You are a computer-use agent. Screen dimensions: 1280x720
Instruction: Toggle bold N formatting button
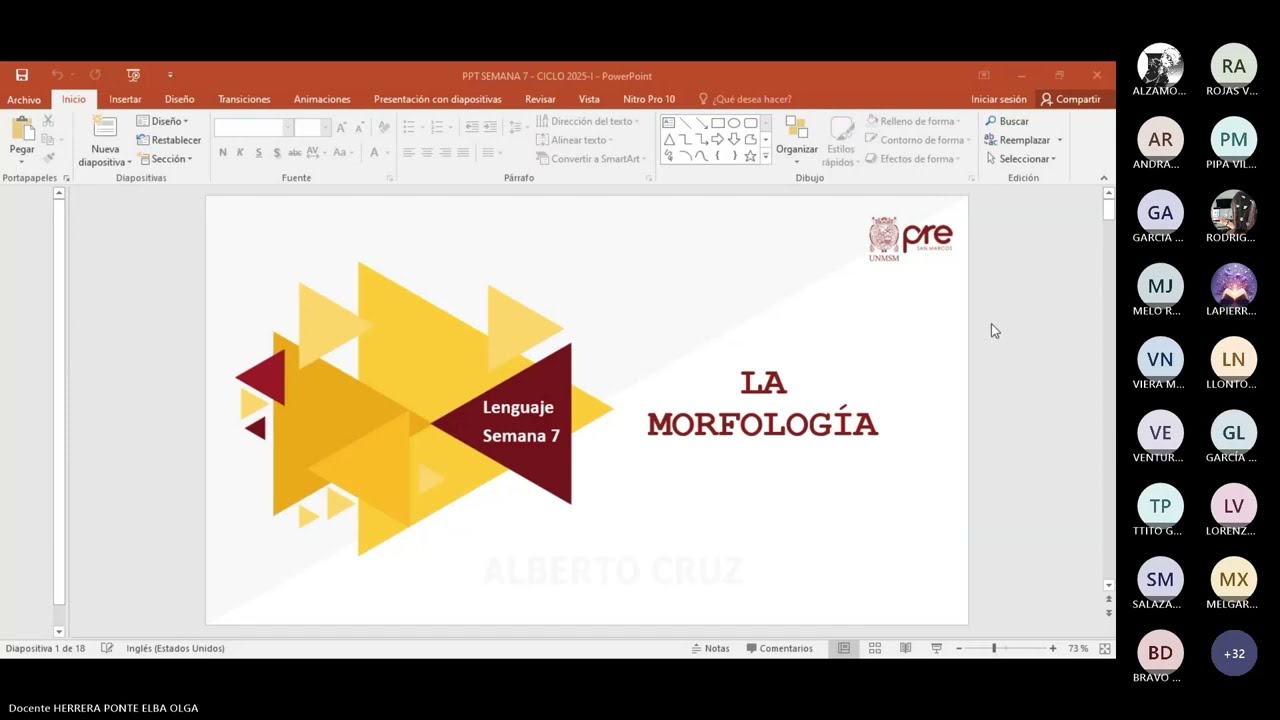pos(222,153)
